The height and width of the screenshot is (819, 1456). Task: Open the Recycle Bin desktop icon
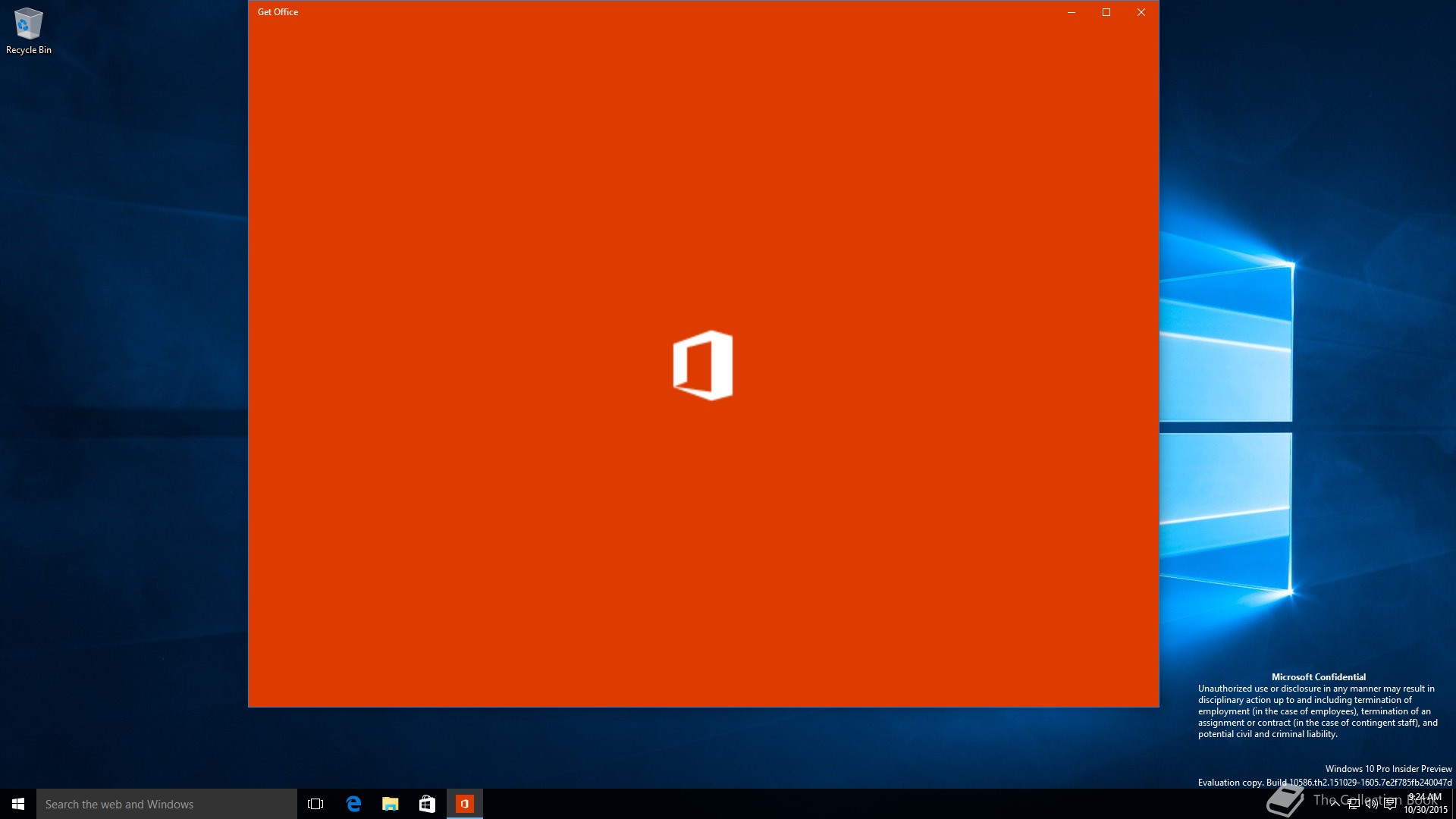[x=29, y=31]
